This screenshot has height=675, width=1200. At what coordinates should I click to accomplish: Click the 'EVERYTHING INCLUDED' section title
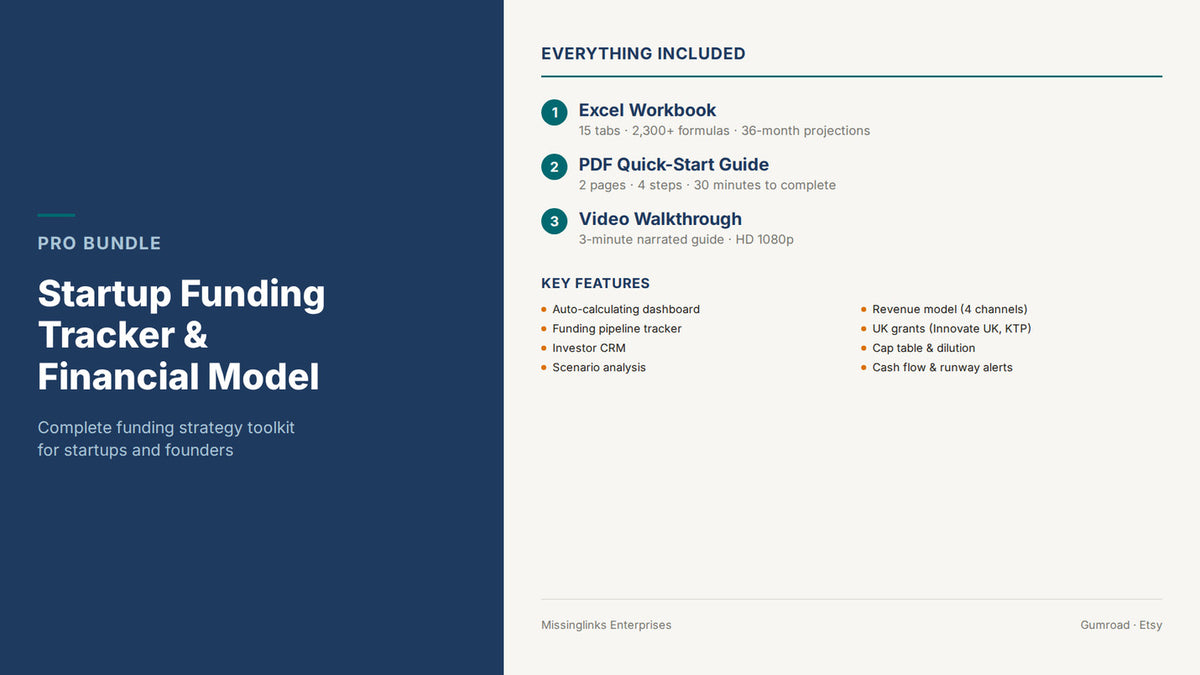[643, 54]
